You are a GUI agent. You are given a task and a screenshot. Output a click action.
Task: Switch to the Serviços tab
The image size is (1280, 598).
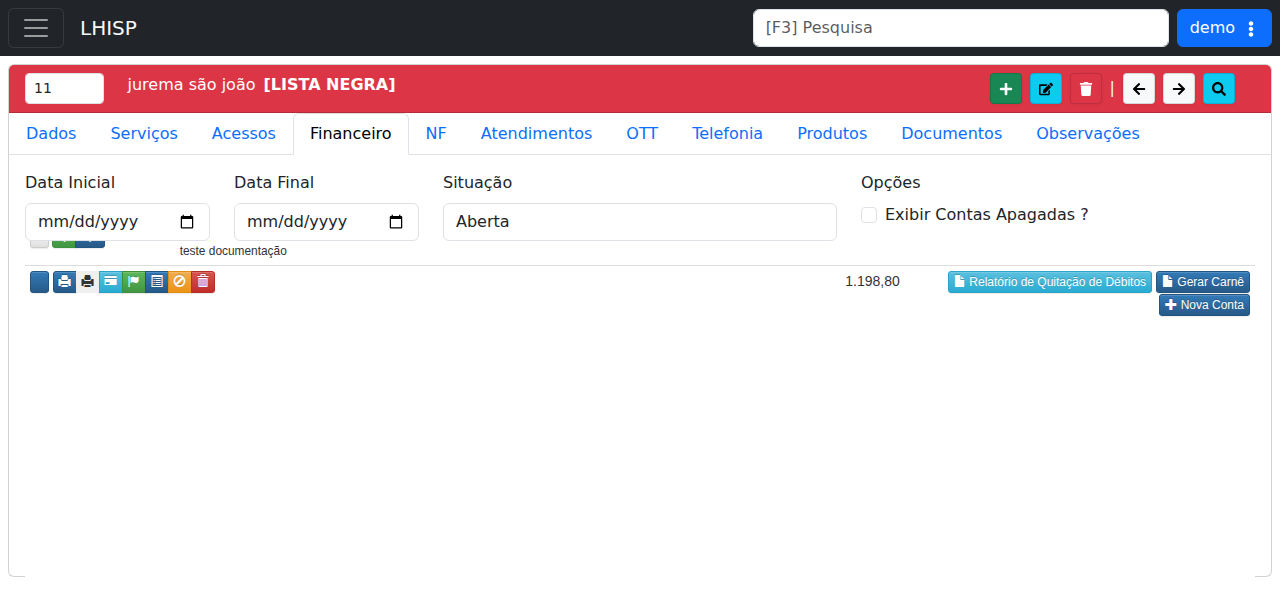click(144, 134)
